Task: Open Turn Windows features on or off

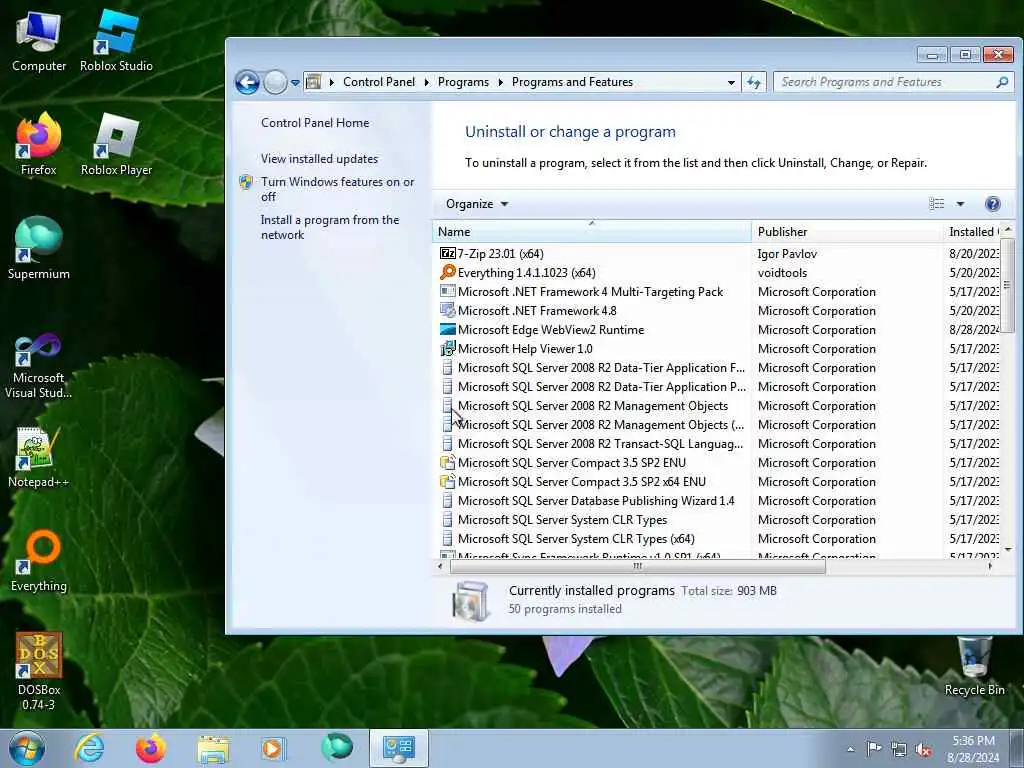Action: pyautogui.click(x=337, y=189)
